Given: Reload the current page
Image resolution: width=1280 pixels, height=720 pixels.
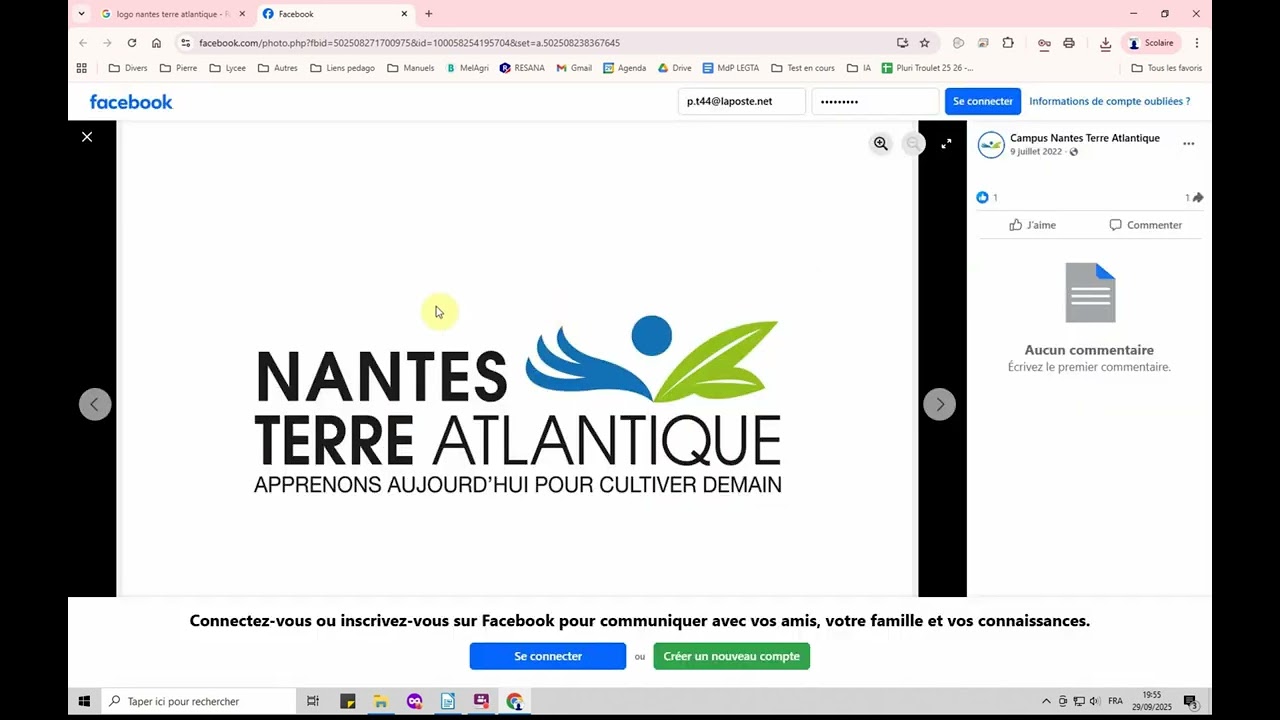Looking at the screenshot, I should coord(131,43).
